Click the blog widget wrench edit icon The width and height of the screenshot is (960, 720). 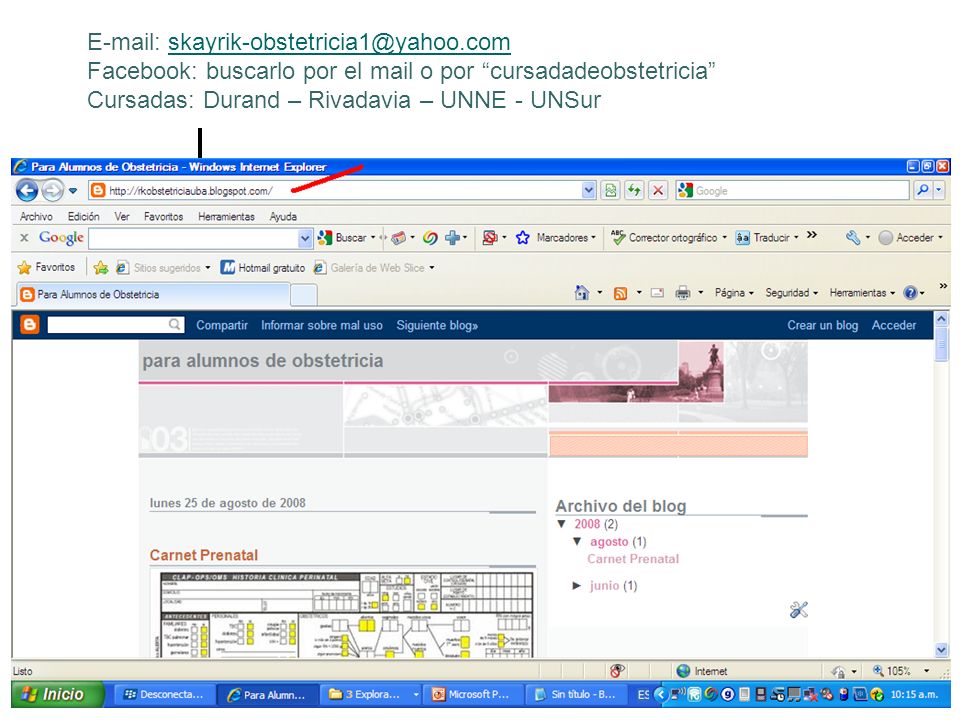[798, 609]
